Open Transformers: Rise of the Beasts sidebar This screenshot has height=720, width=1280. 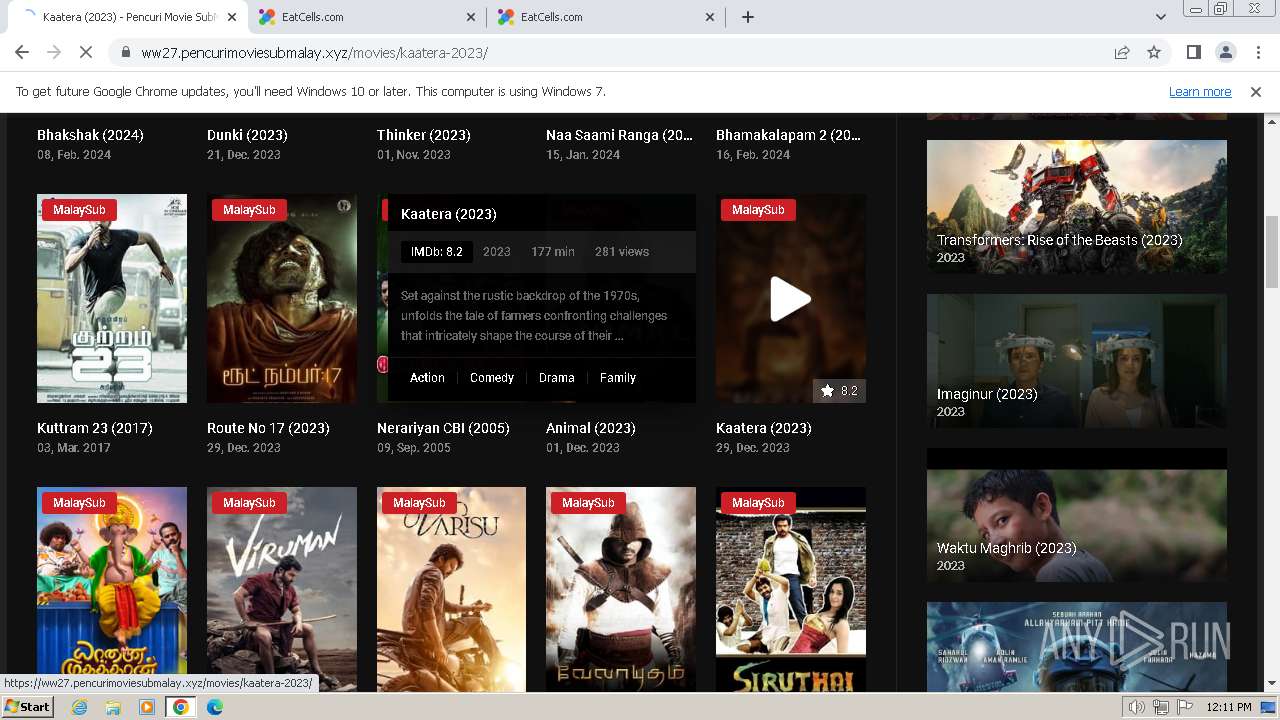[1077, 206]
